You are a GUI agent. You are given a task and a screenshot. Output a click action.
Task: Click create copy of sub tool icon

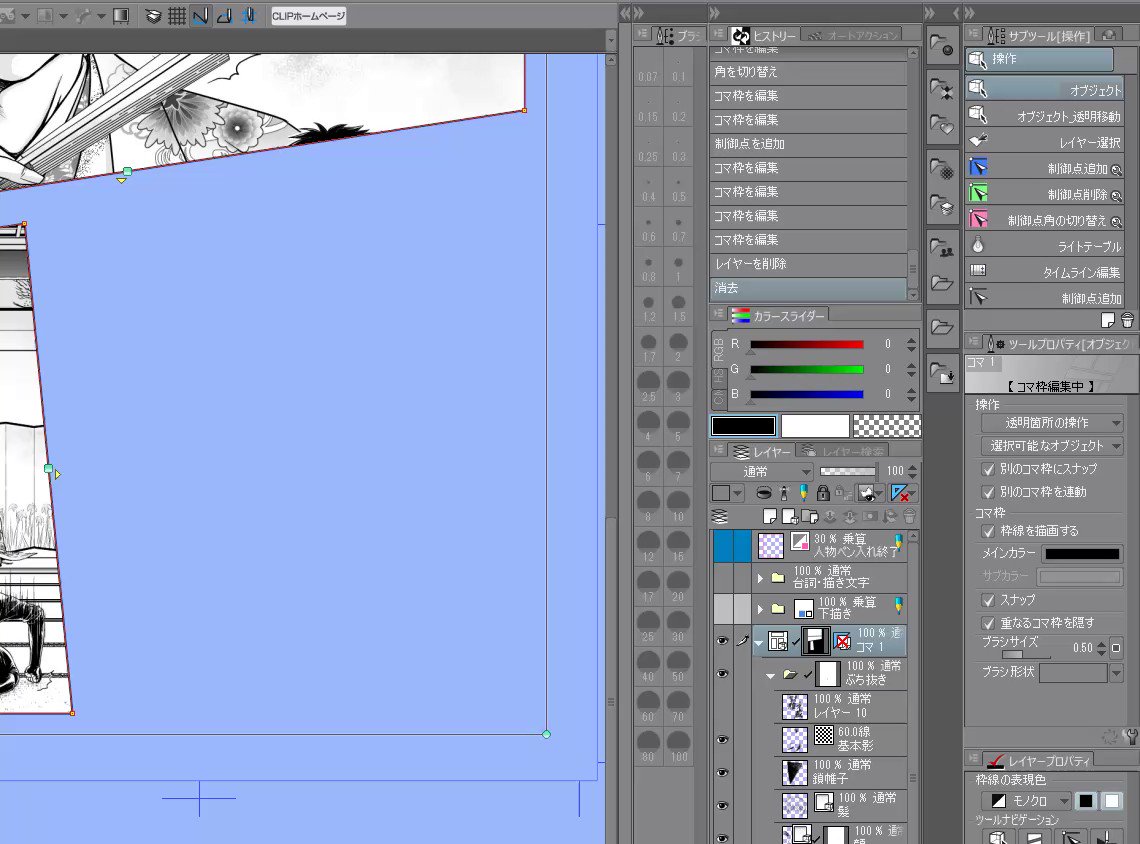coord(1108,320)
